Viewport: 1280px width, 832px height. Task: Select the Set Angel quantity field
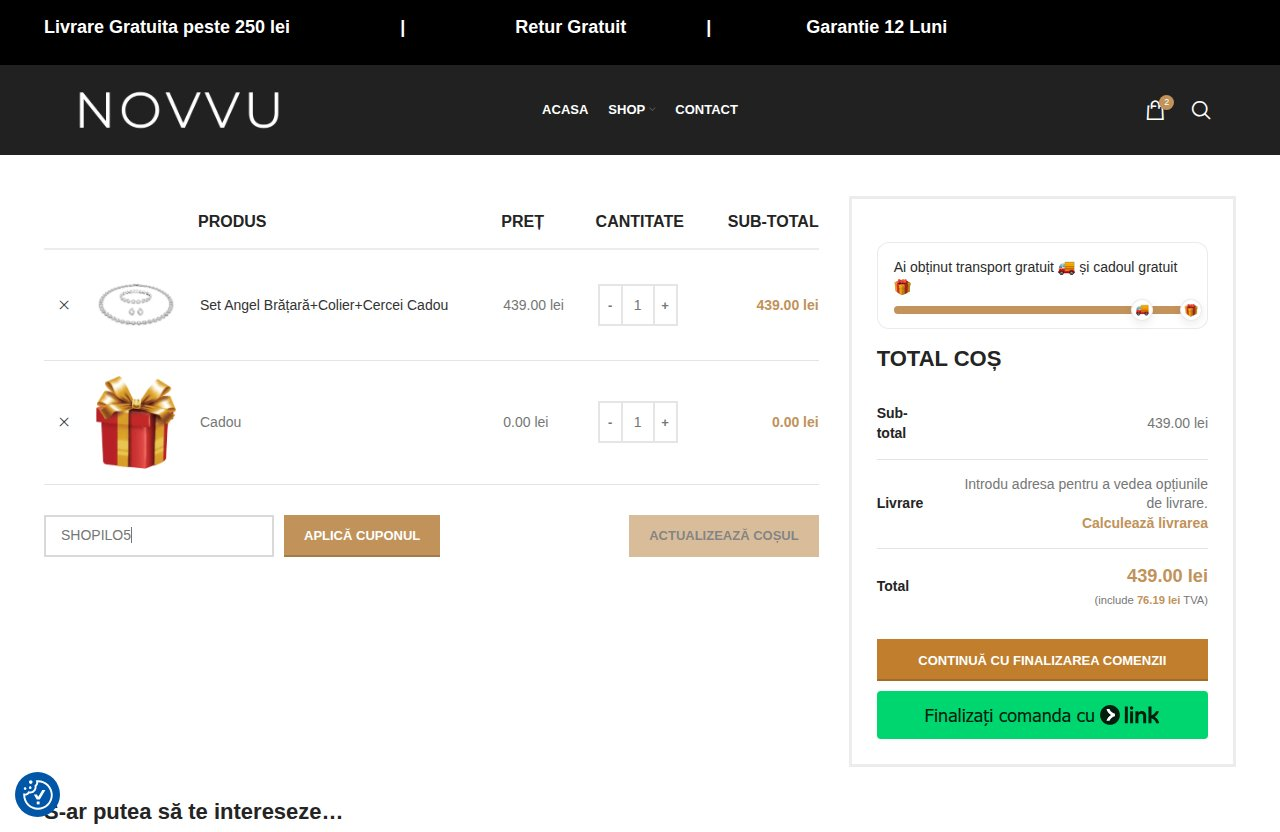point(638,305)
